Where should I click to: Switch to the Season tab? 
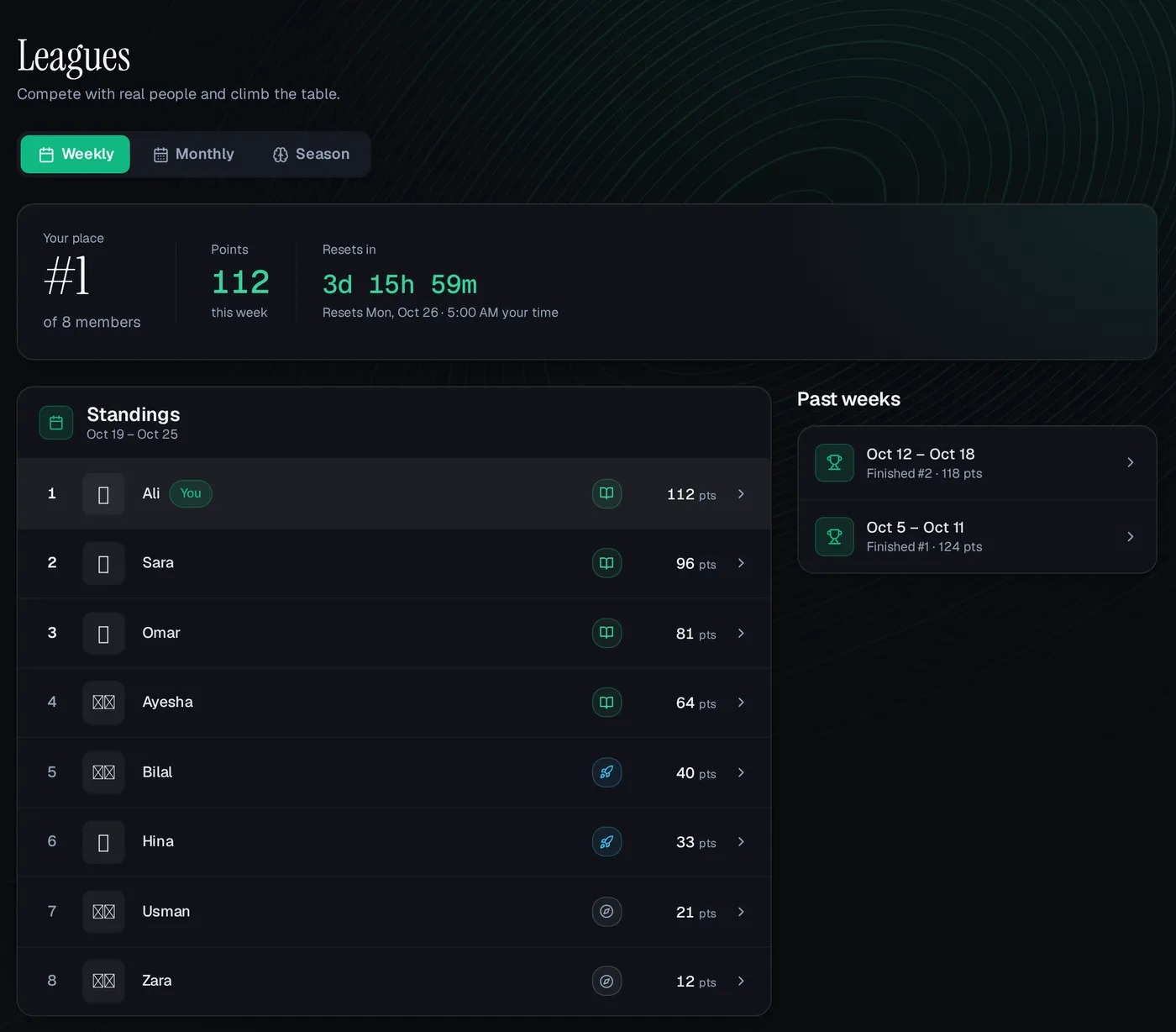pyautogui.click(x=311, y=154)
